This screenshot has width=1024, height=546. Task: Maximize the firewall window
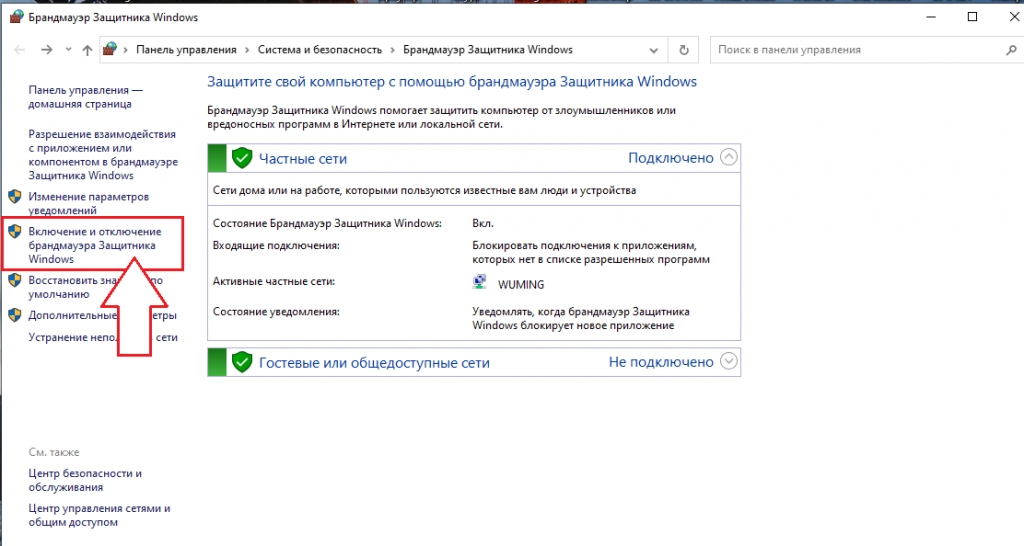pyautogui.click(x=972, y=17)
